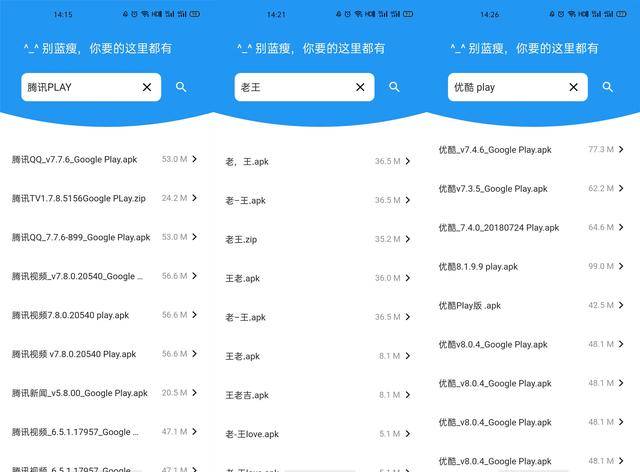
Task: Open chevron for 优酷8.1.9.9 play.apk
Action: click(621, 266)
